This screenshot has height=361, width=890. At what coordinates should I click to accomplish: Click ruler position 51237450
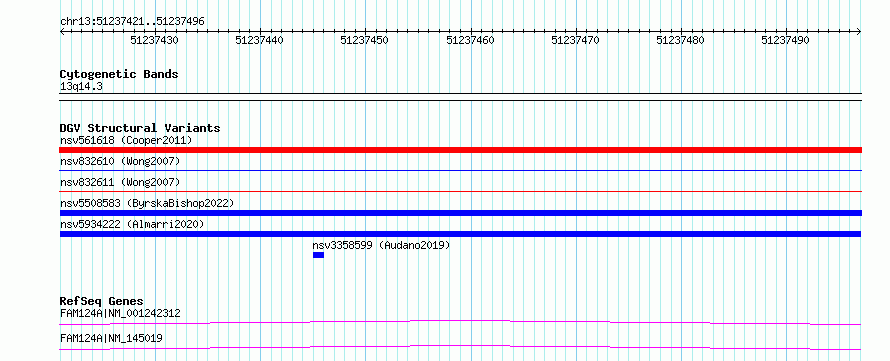pos(364,40)
